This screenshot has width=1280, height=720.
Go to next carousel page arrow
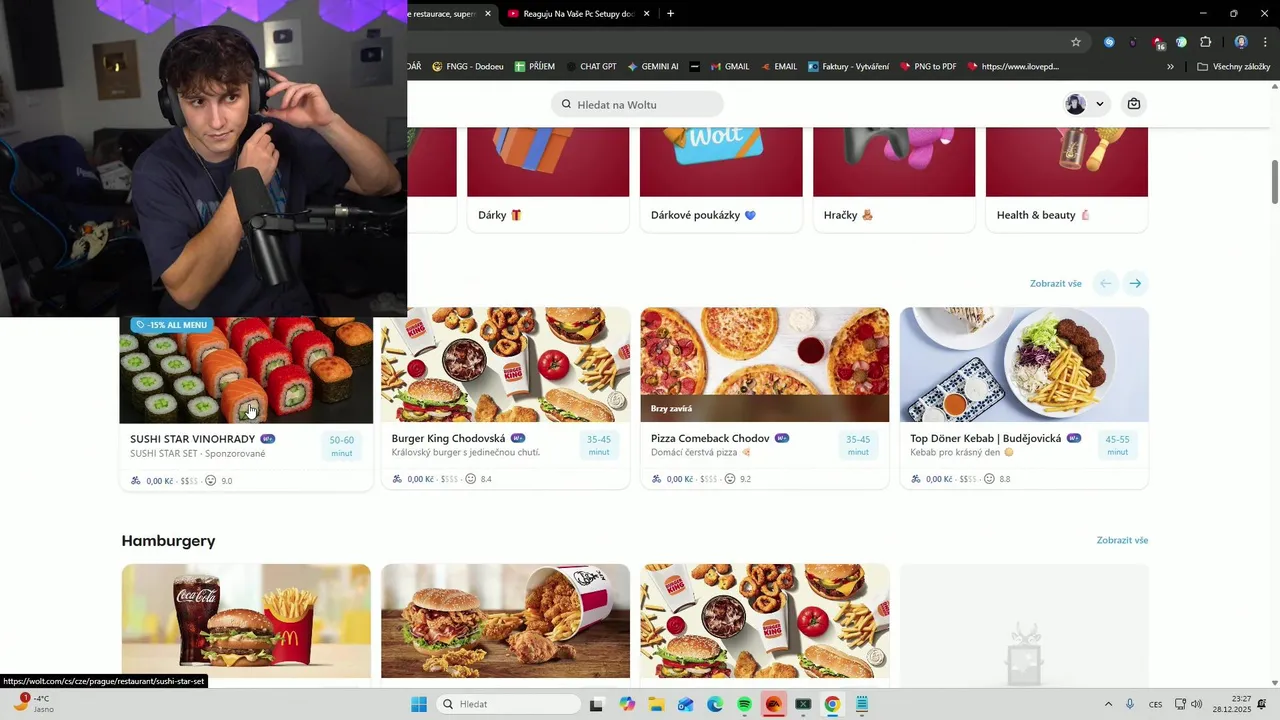tap(1135, 284)
